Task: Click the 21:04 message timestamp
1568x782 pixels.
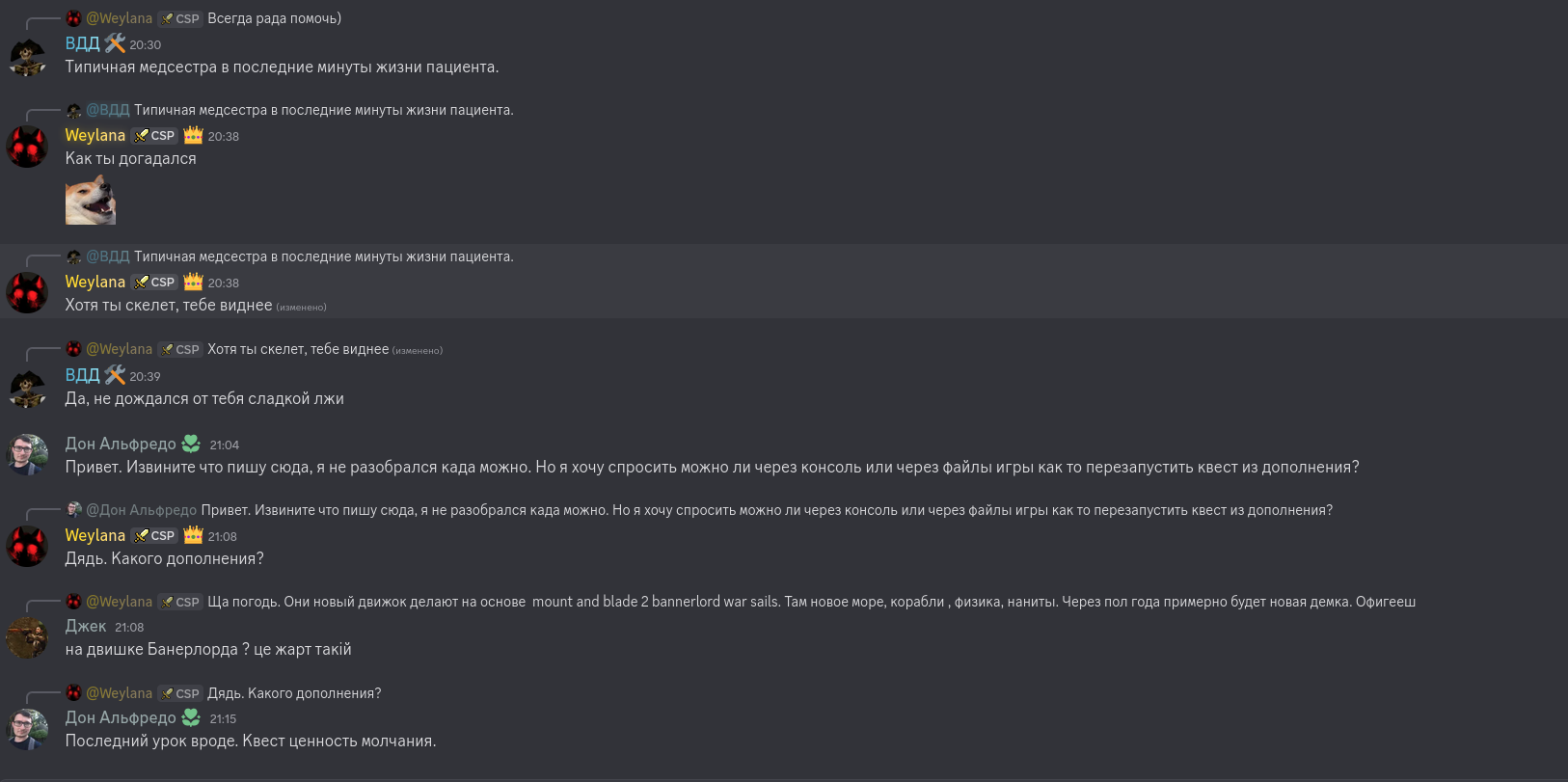Action: click(224, 445)
